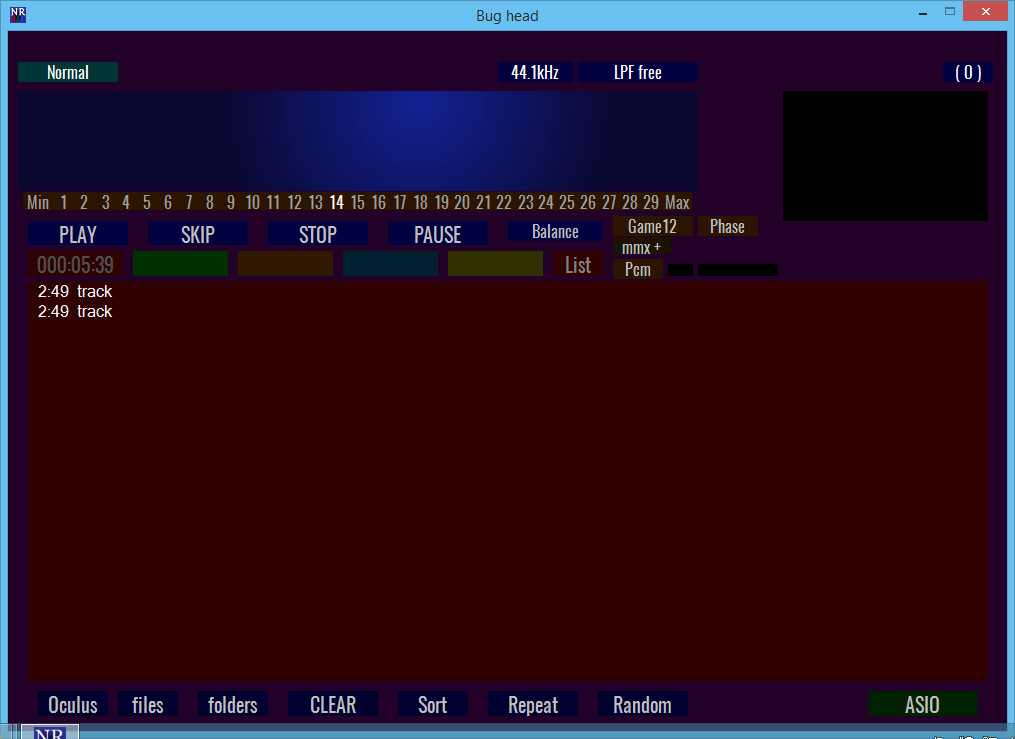Stop playback with STOP button

tap(318, 234)
